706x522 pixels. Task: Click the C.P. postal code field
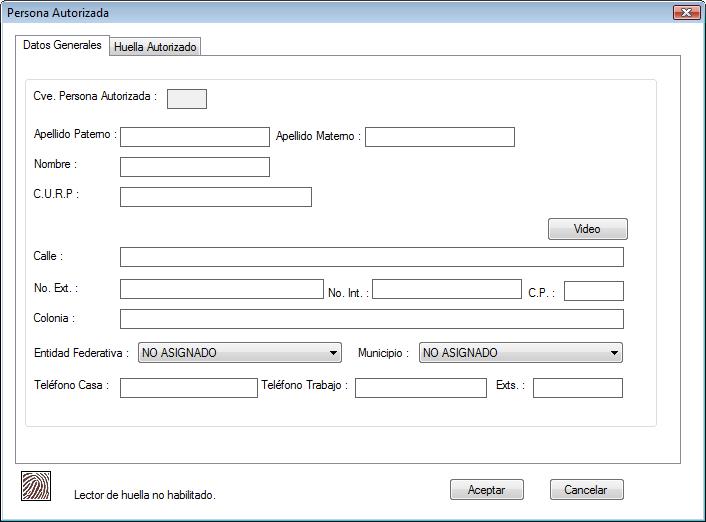[x=593, y=291]
